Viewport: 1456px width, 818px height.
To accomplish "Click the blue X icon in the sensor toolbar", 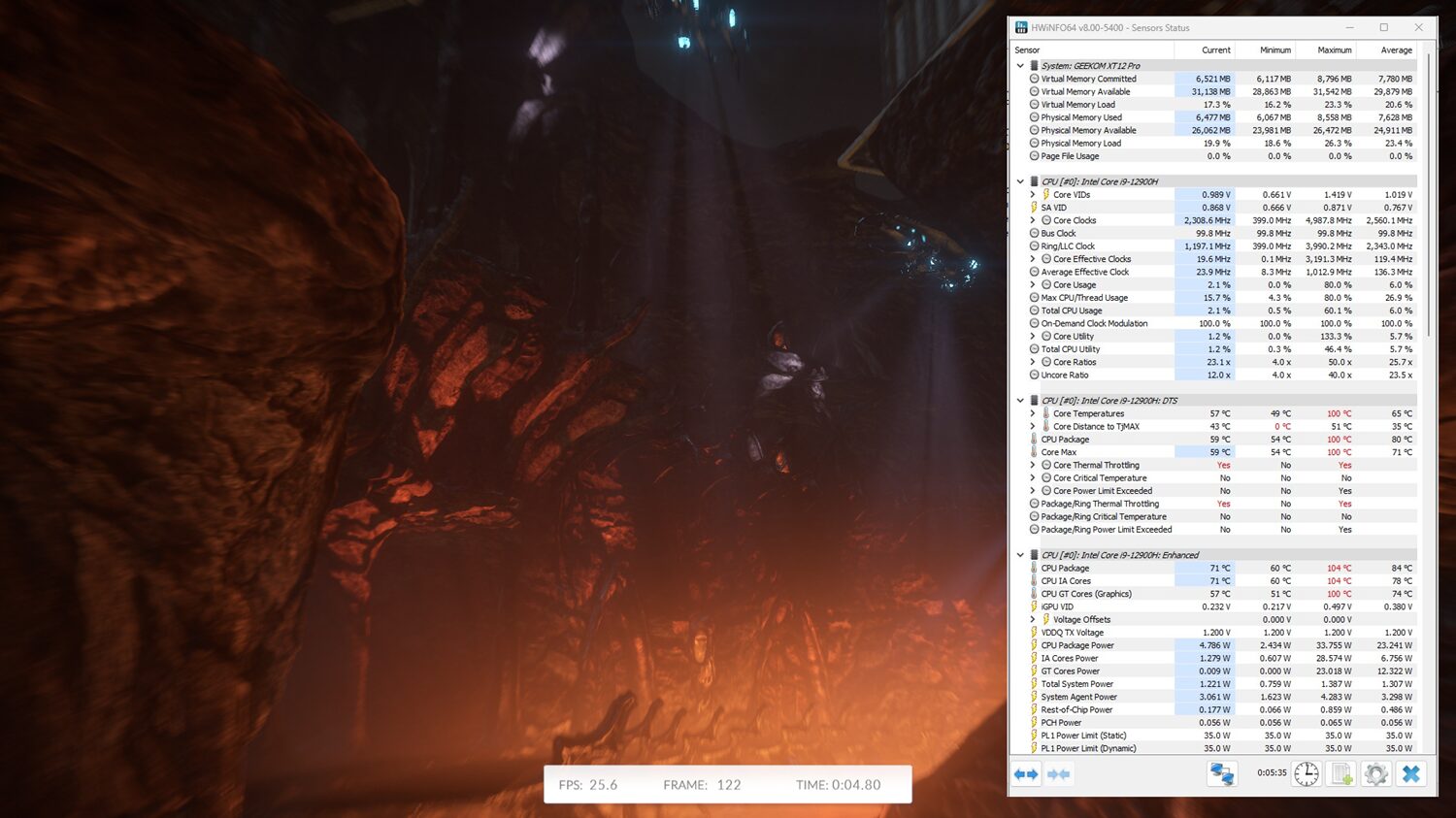I will coord(1411,774).
